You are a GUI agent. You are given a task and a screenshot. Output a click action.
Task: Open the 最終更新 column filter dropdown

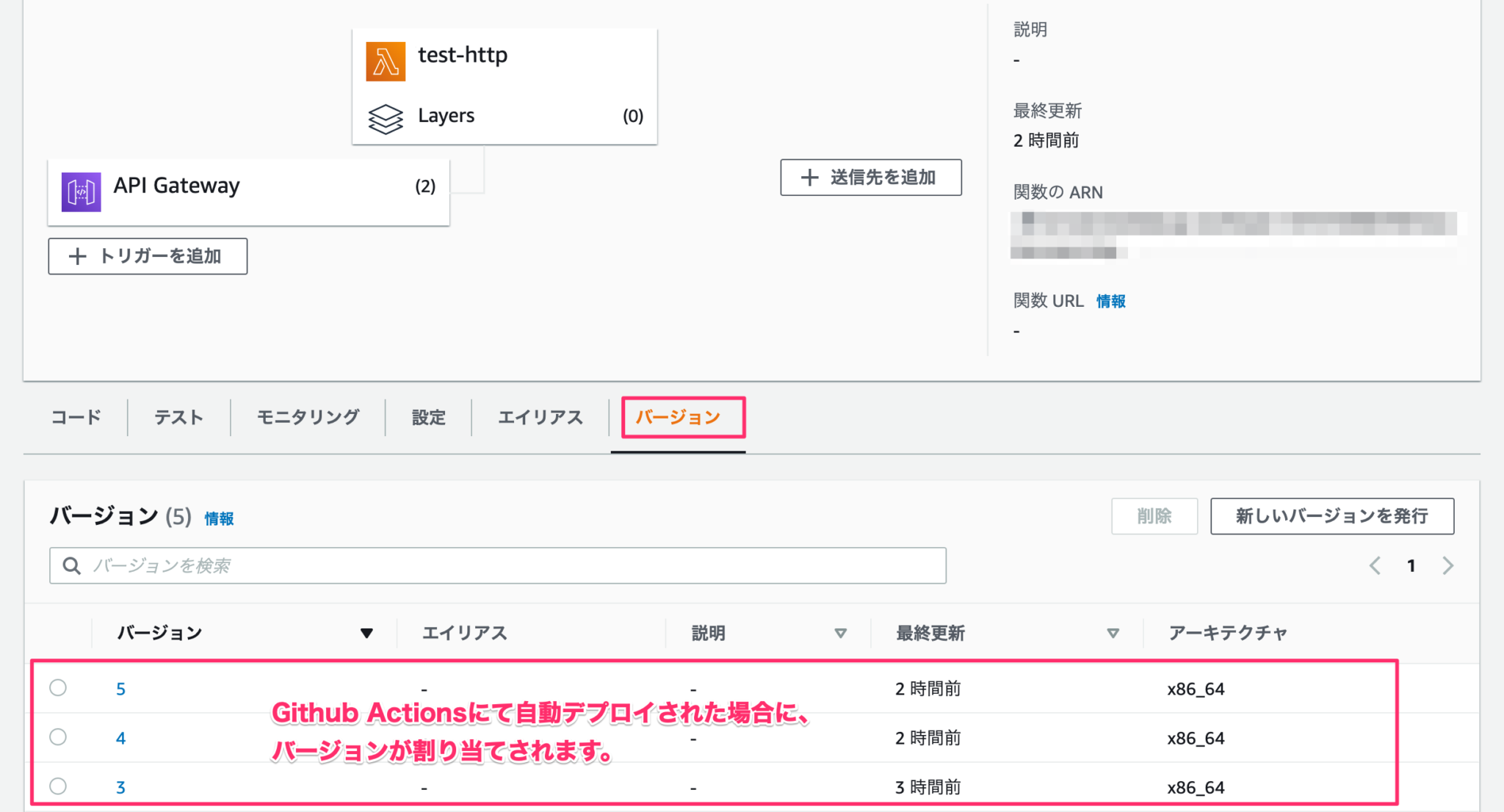click(1114, 632)
